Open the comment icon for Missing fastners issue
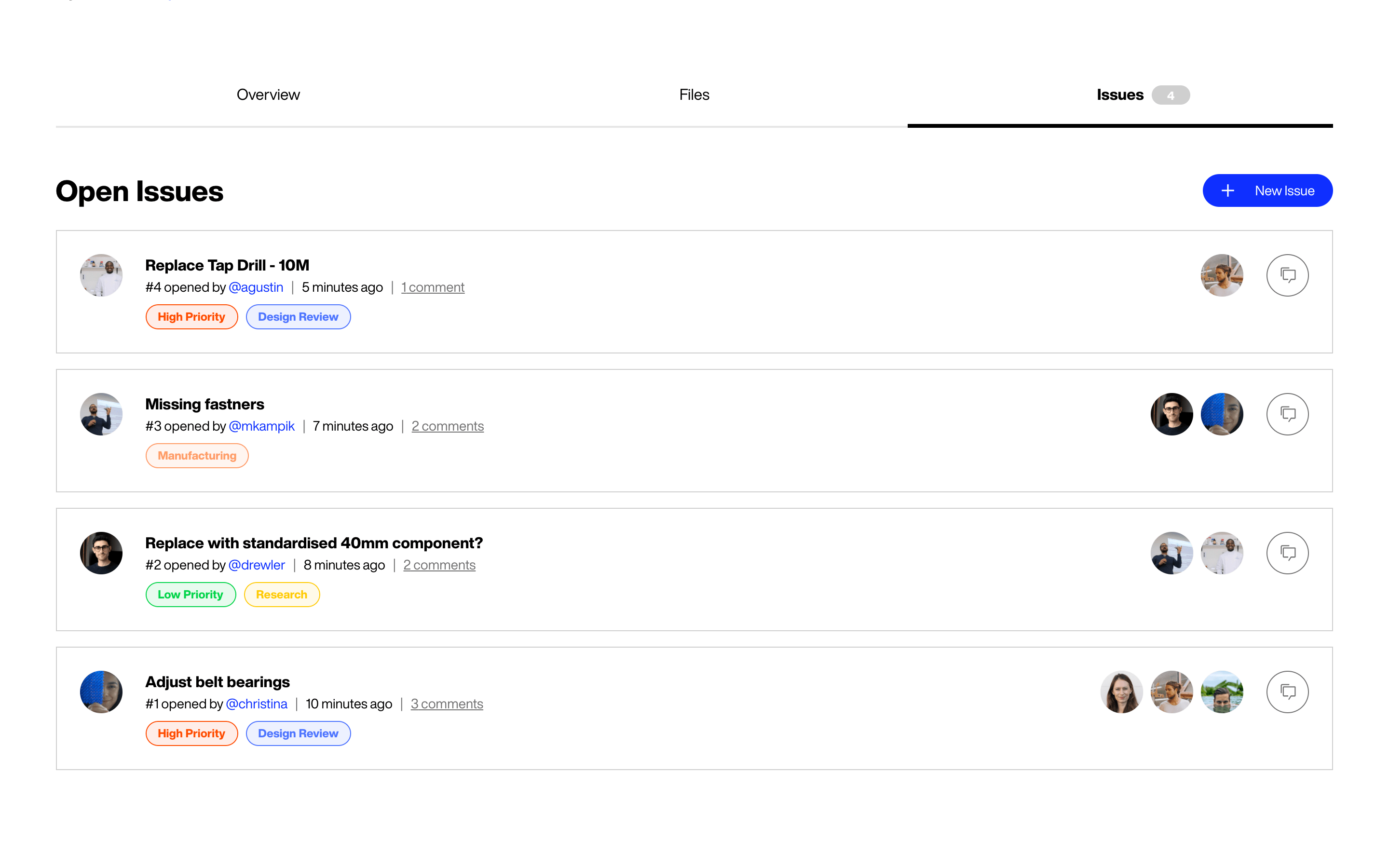 click(x=1287, y=415)
